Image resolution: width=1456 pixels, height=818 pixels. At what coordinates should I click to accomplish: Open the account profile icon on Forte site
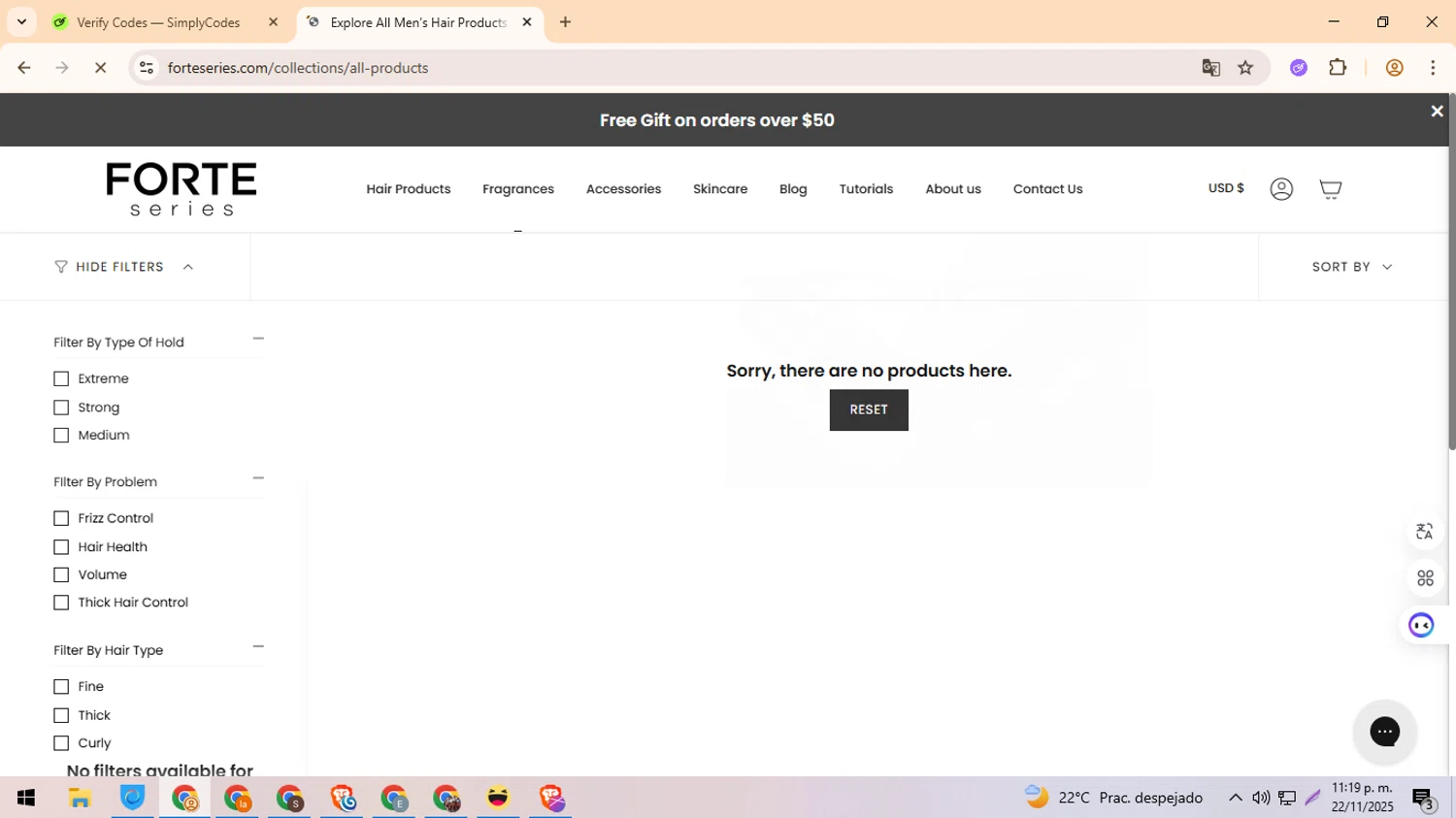click(x=1281, y=189)
